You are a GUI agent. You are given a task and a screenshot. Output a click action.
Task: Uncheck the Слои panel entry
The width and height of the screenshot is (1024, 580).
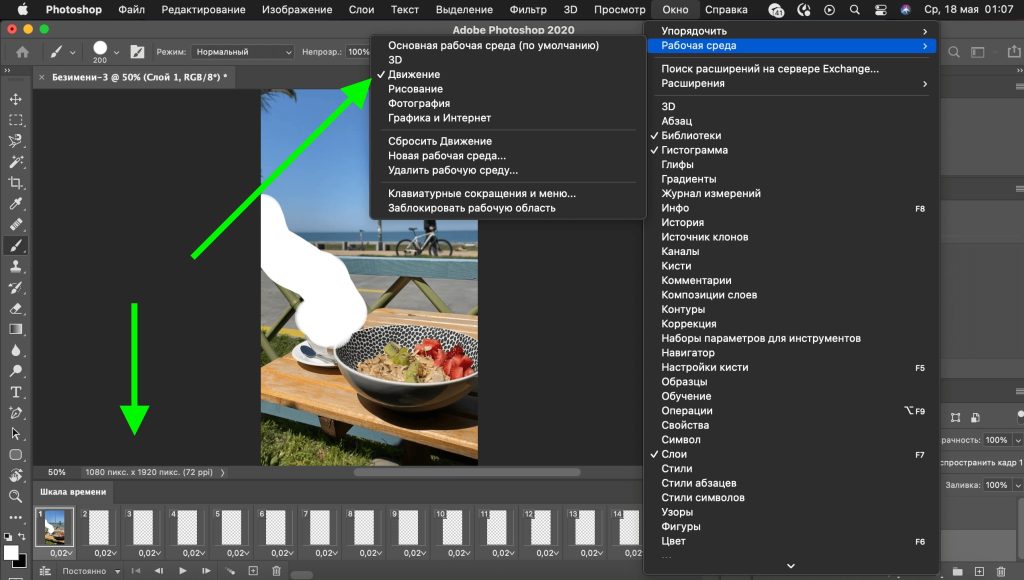tap(674, 454)
